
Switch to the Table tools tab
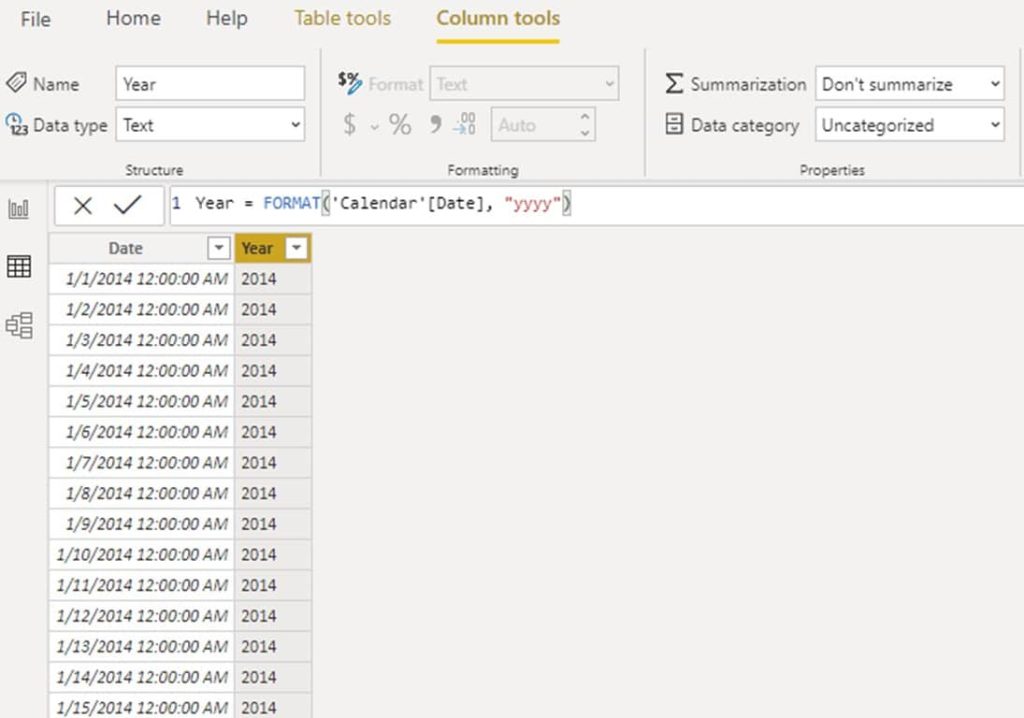(342, 17)
